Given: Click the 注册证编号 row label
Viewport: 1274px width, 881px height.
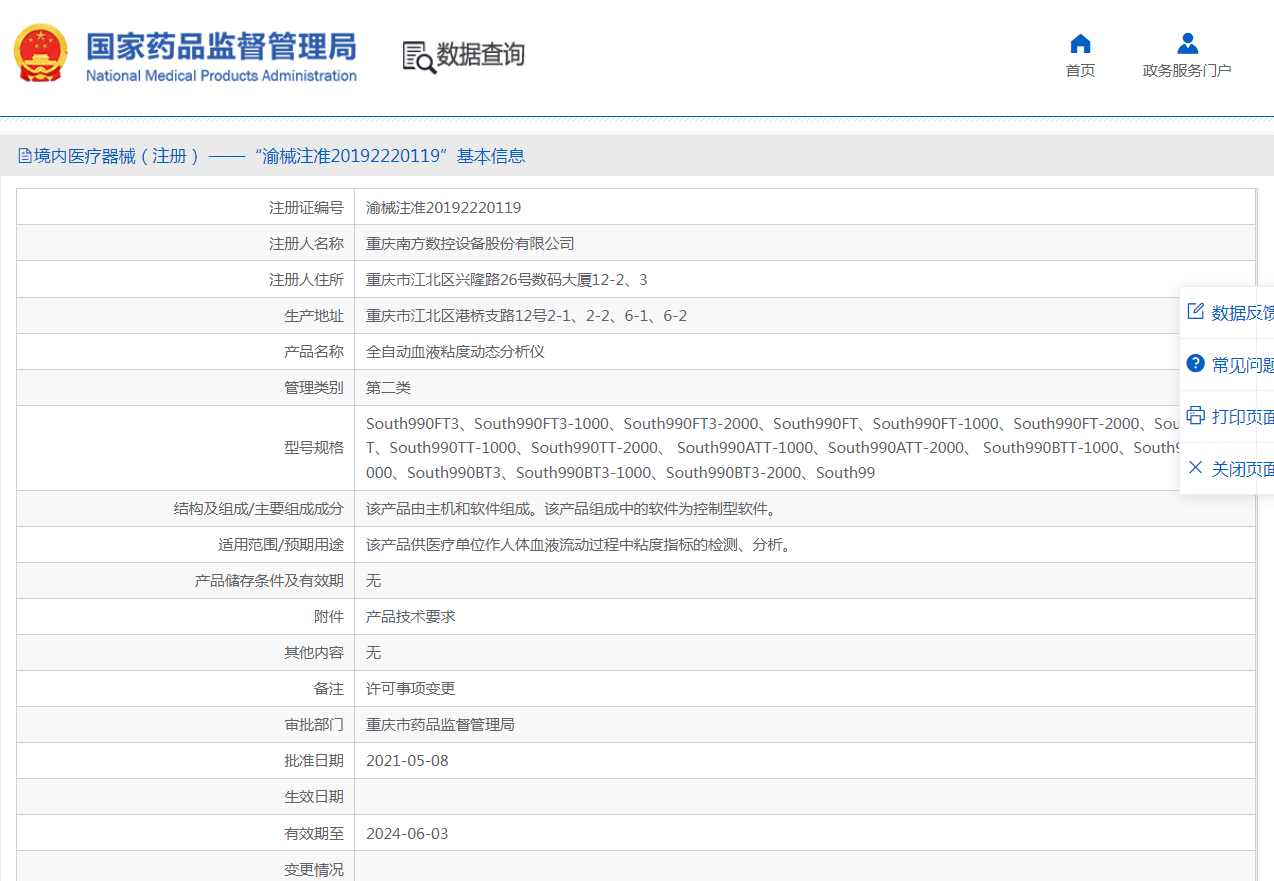Looking at the screenshot, I should pyautogui.click(x=306, y=208).
